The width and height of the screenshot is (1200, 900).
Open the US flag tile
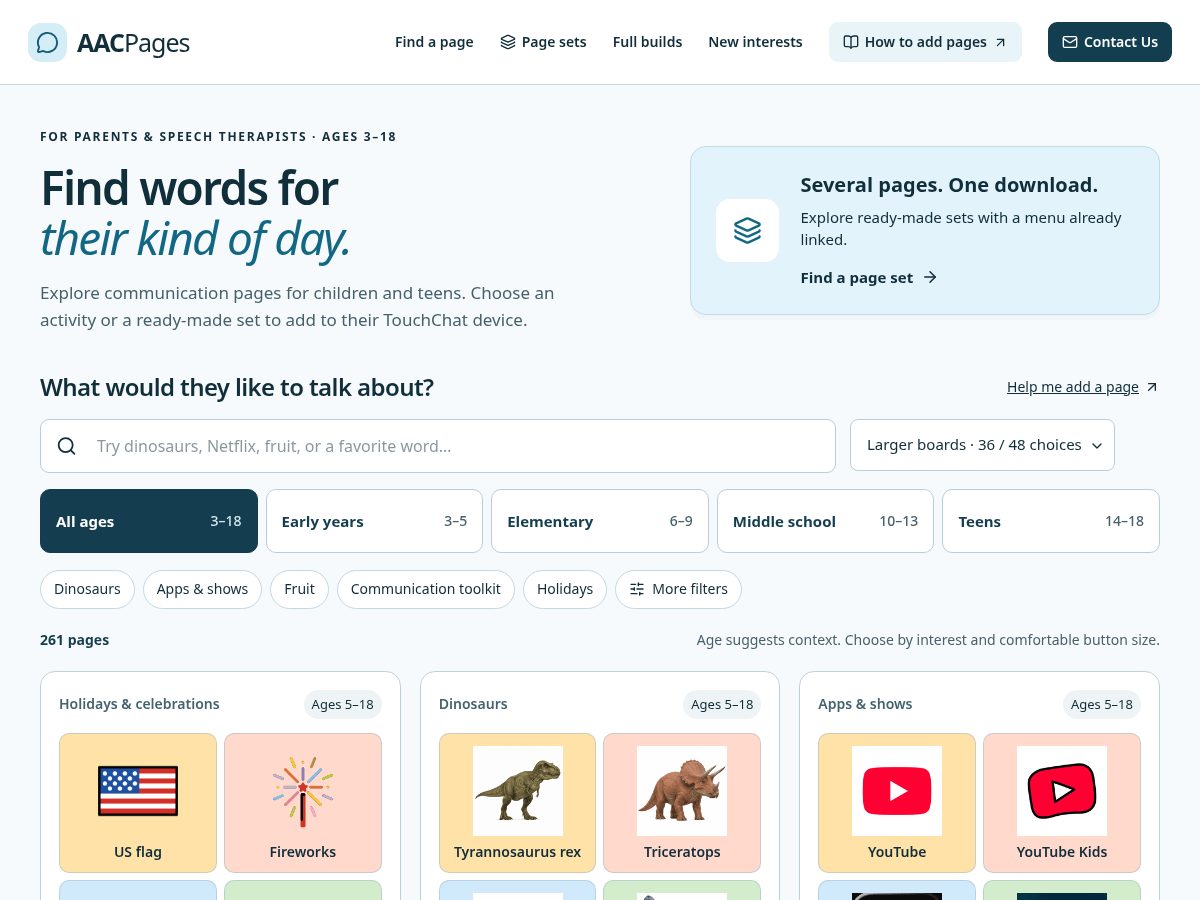point(138,803)
